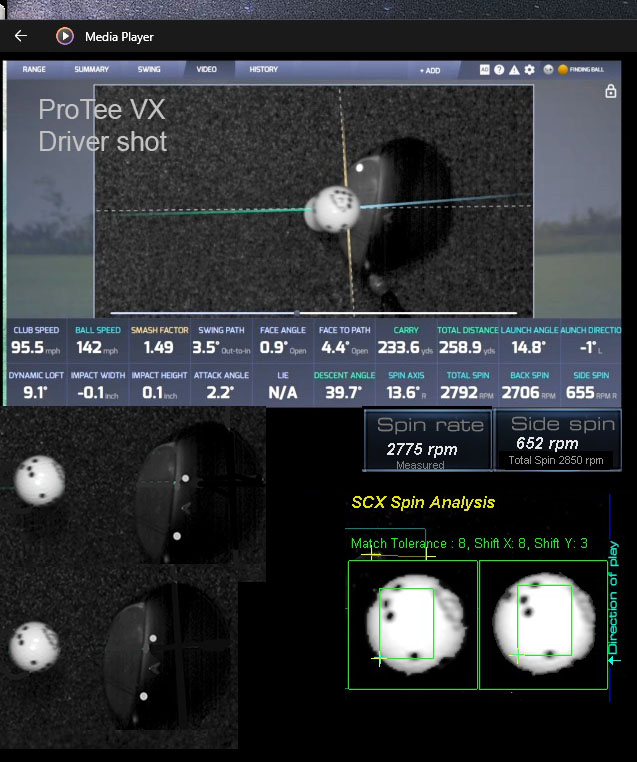Click the LAUNCH DIRECTION -1° L tile
This screenshot has height=762, width=637.
(591, 341)
